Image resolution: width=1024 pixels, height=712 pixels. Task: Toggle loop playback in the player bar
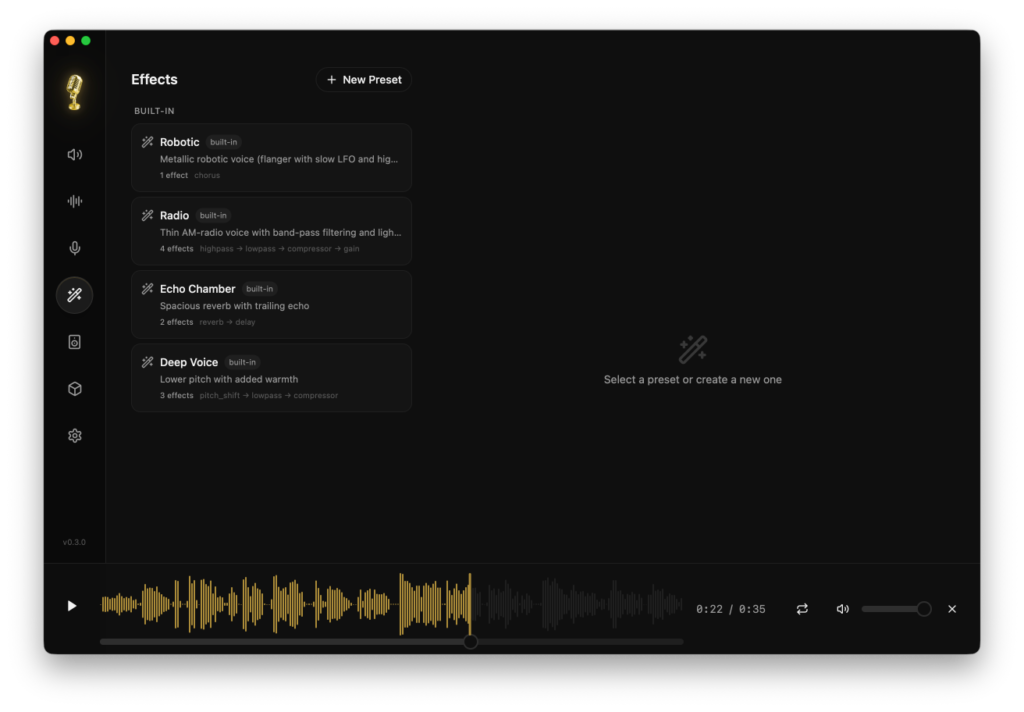click(802, 609)
